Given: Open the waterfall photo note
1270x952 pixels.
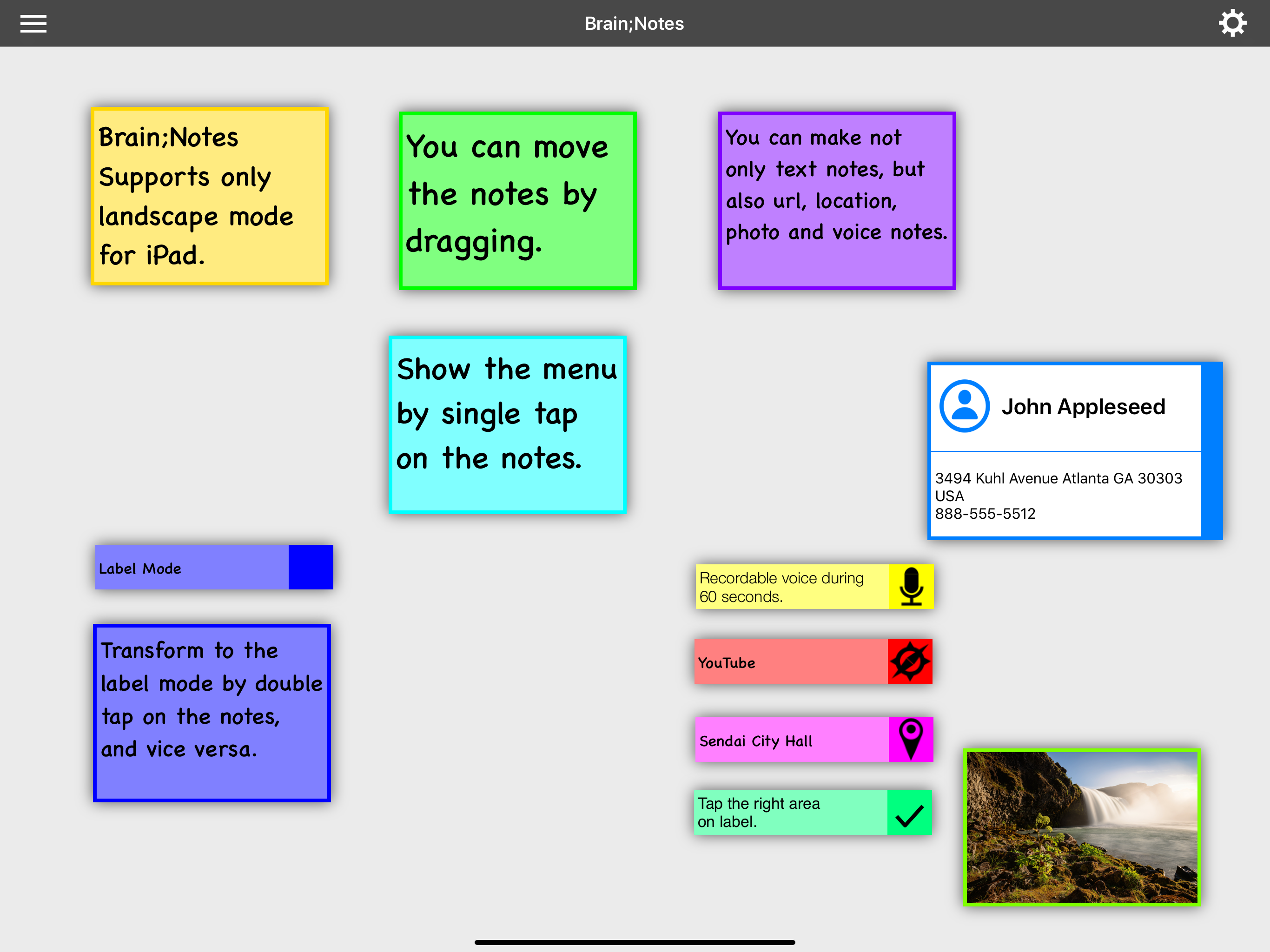Looking at the screenshot, I should pyautogui.click(x=1082, y=827).
